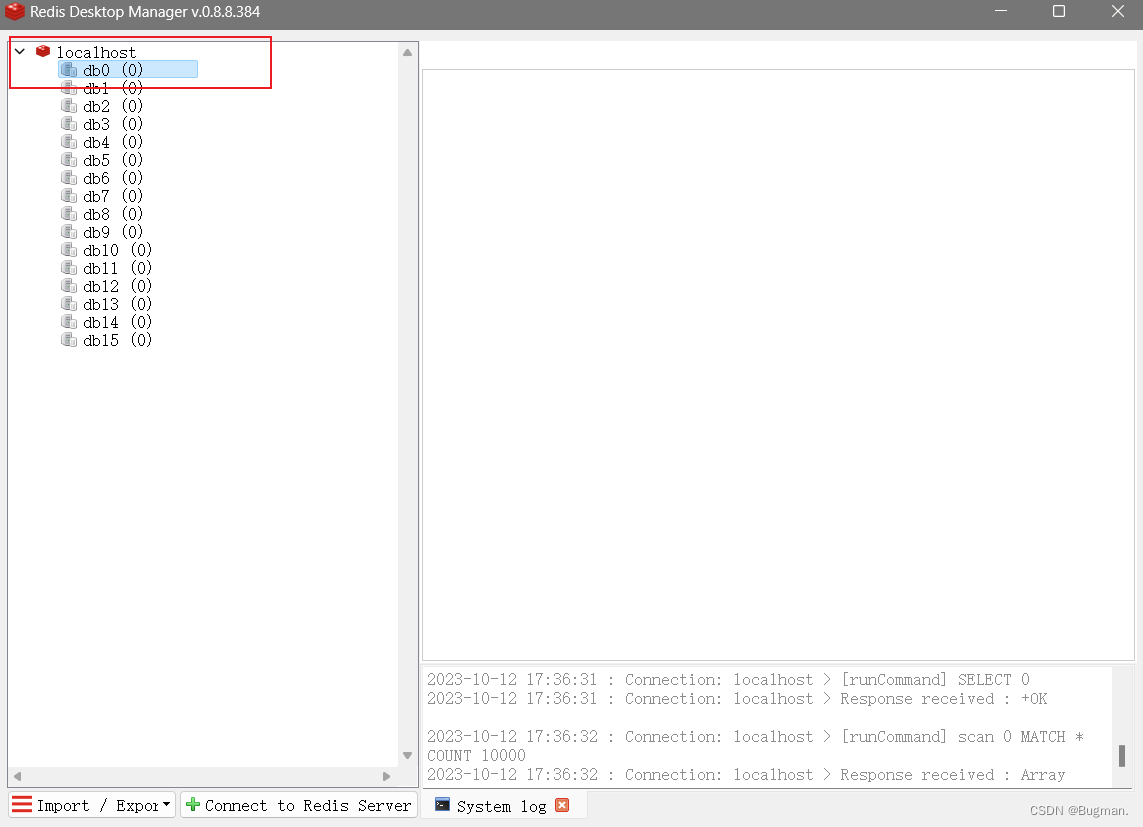The width and height of the screenshot is (1143, 827).
Task: Click the database icon for db9
Action: [x=69, y=232]
